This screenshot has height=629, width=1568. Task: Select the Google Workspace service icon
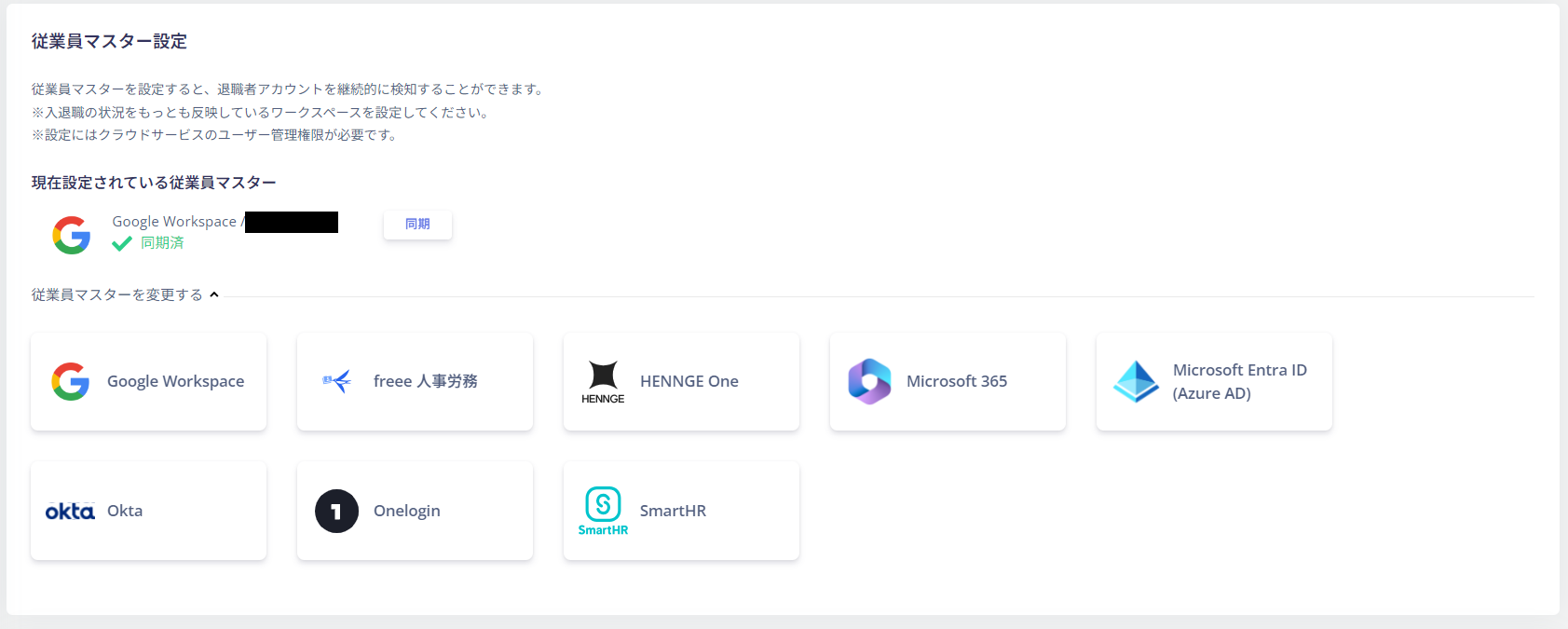[70, 381]
